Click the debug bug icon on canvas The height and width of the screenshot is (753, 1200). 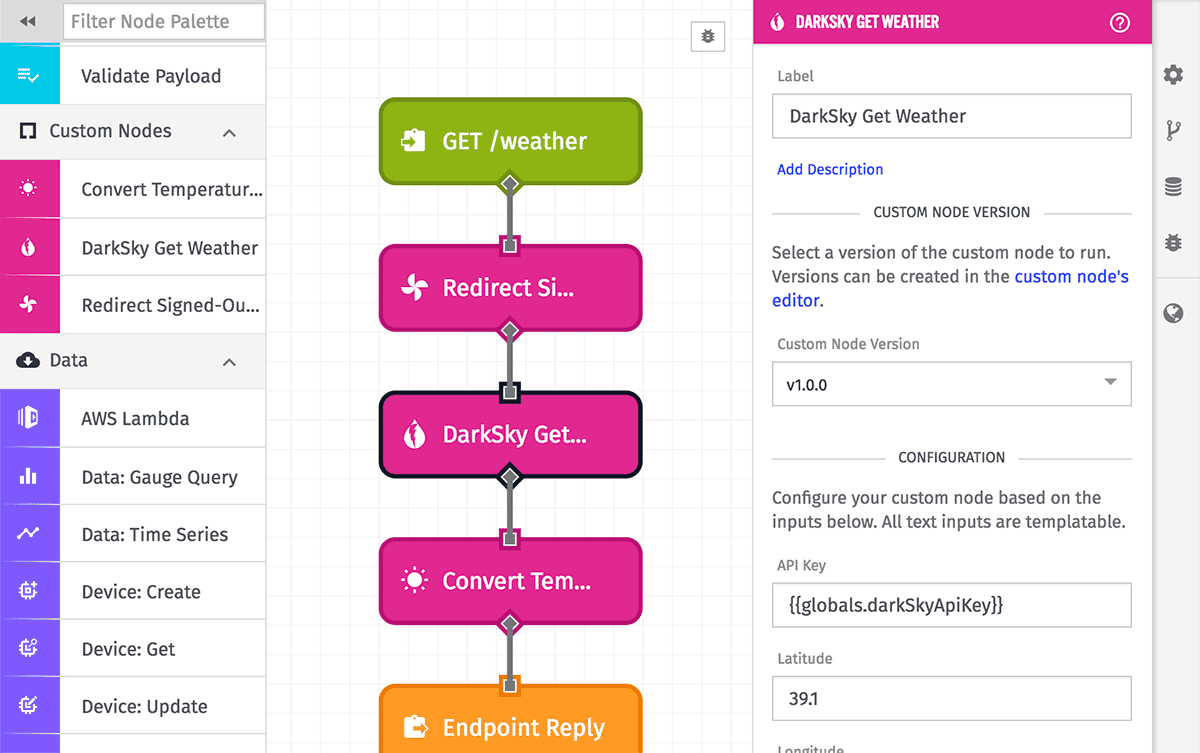(x=708, y=36)
